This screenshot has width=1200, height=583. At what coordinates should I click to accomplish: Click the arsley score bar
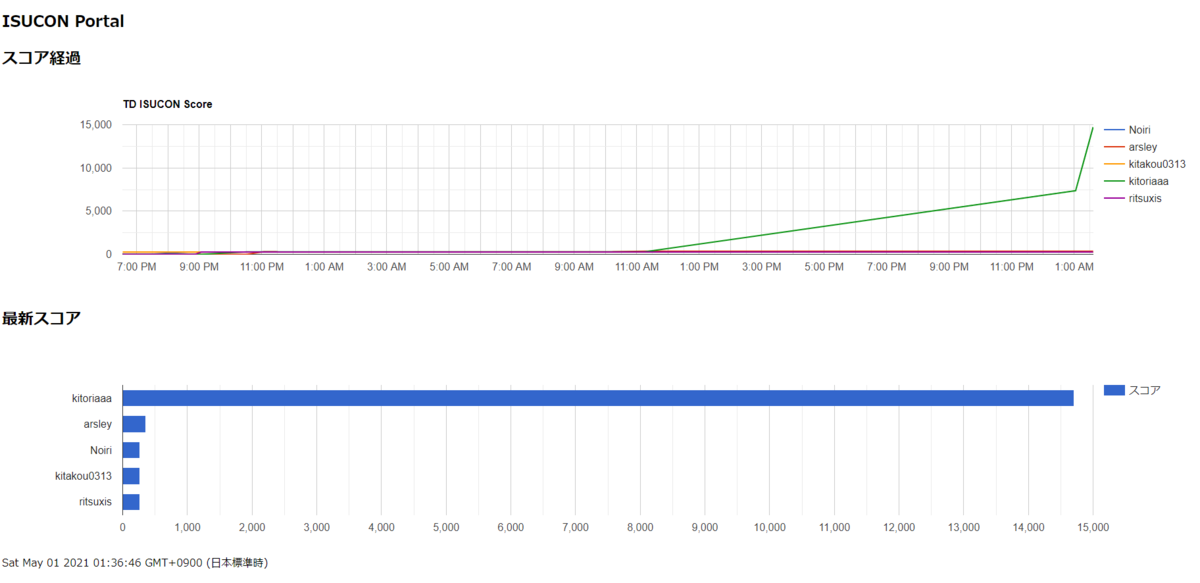click(x=134, y=424)
